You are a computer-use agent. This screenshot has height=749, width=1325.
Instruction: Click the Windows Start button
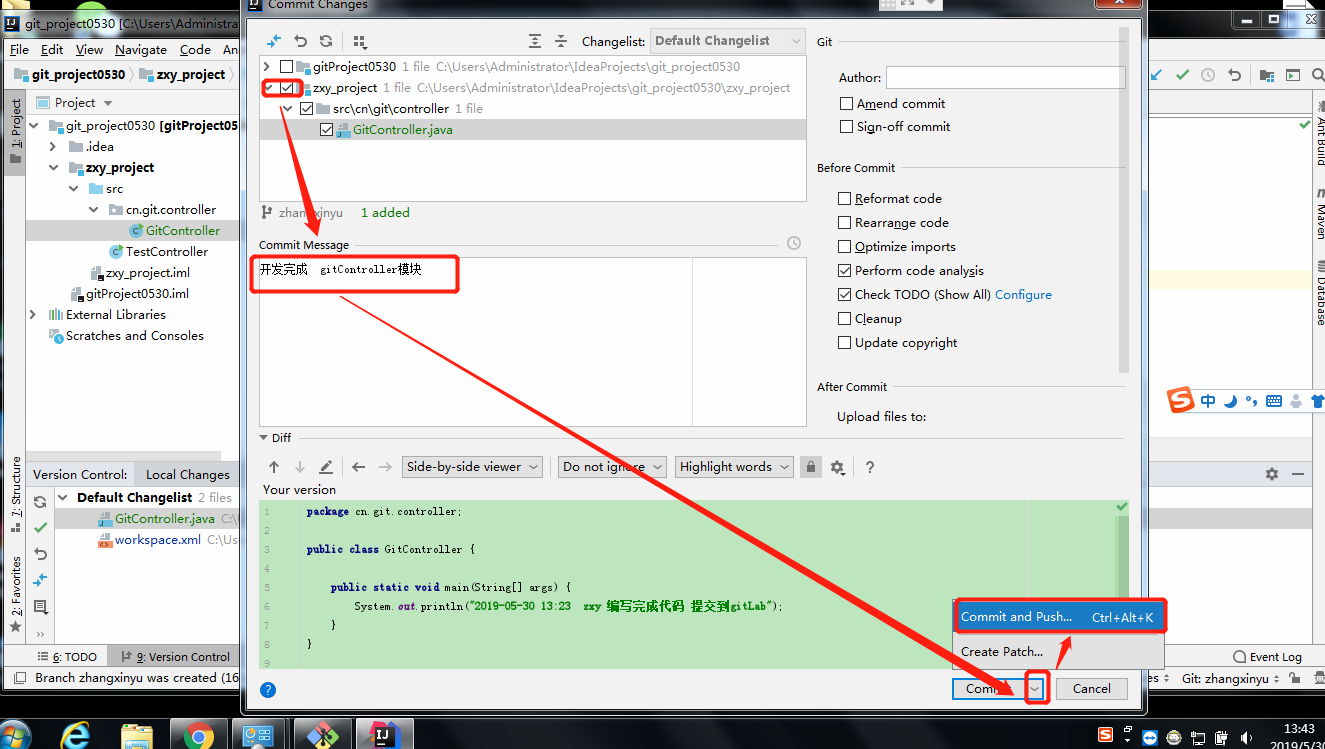tap(14, 735)
